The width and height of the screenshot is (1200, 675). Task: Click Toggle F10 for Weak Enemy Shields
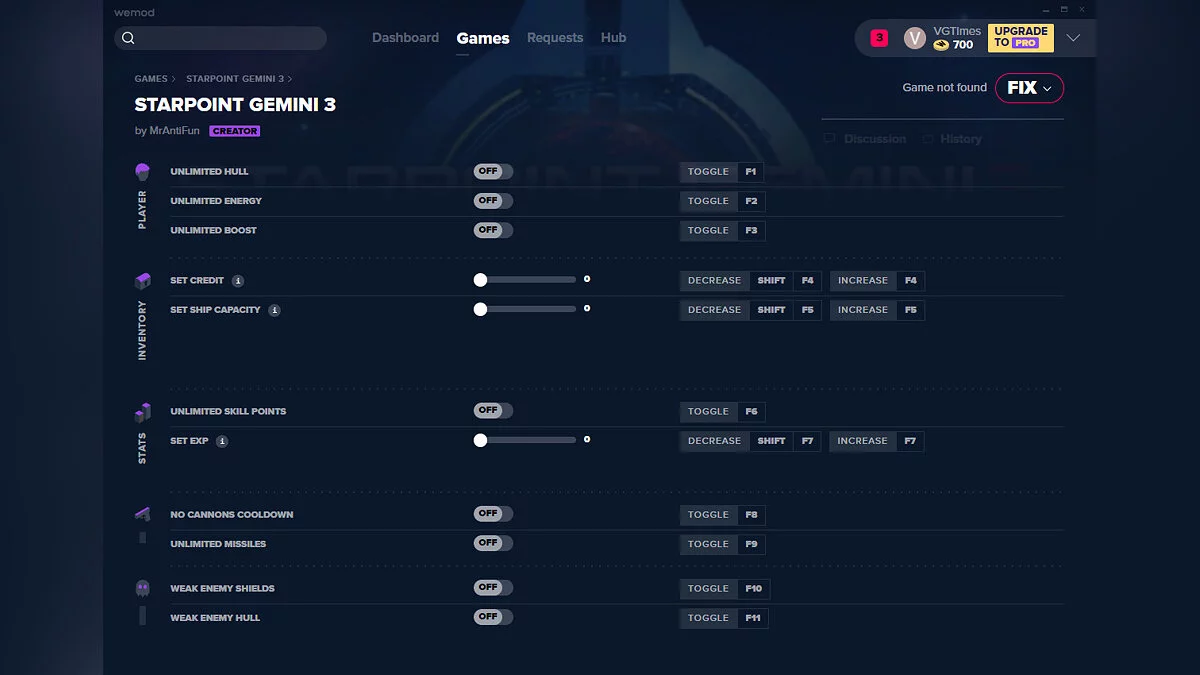pos(725,588)
